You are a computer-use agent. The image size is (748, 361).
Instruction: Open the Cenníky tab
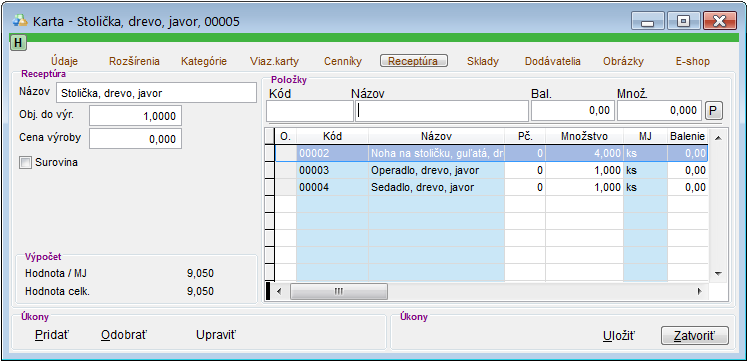point(343,61)
